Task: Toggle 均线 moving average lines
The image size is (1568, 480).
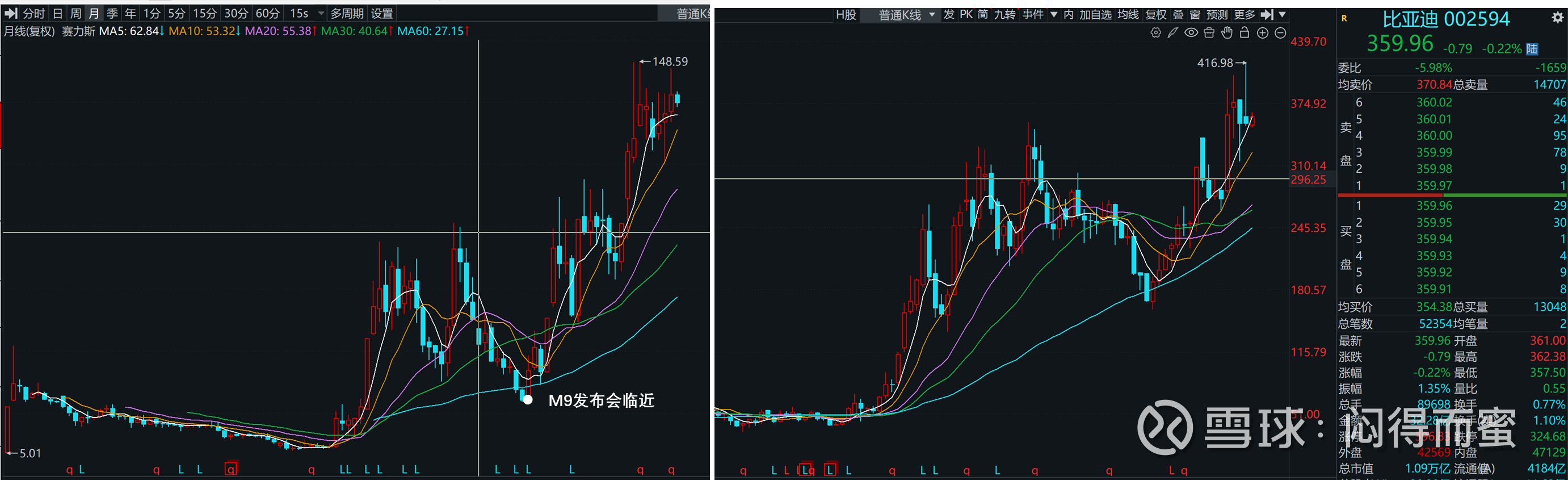Action: 1128,14
